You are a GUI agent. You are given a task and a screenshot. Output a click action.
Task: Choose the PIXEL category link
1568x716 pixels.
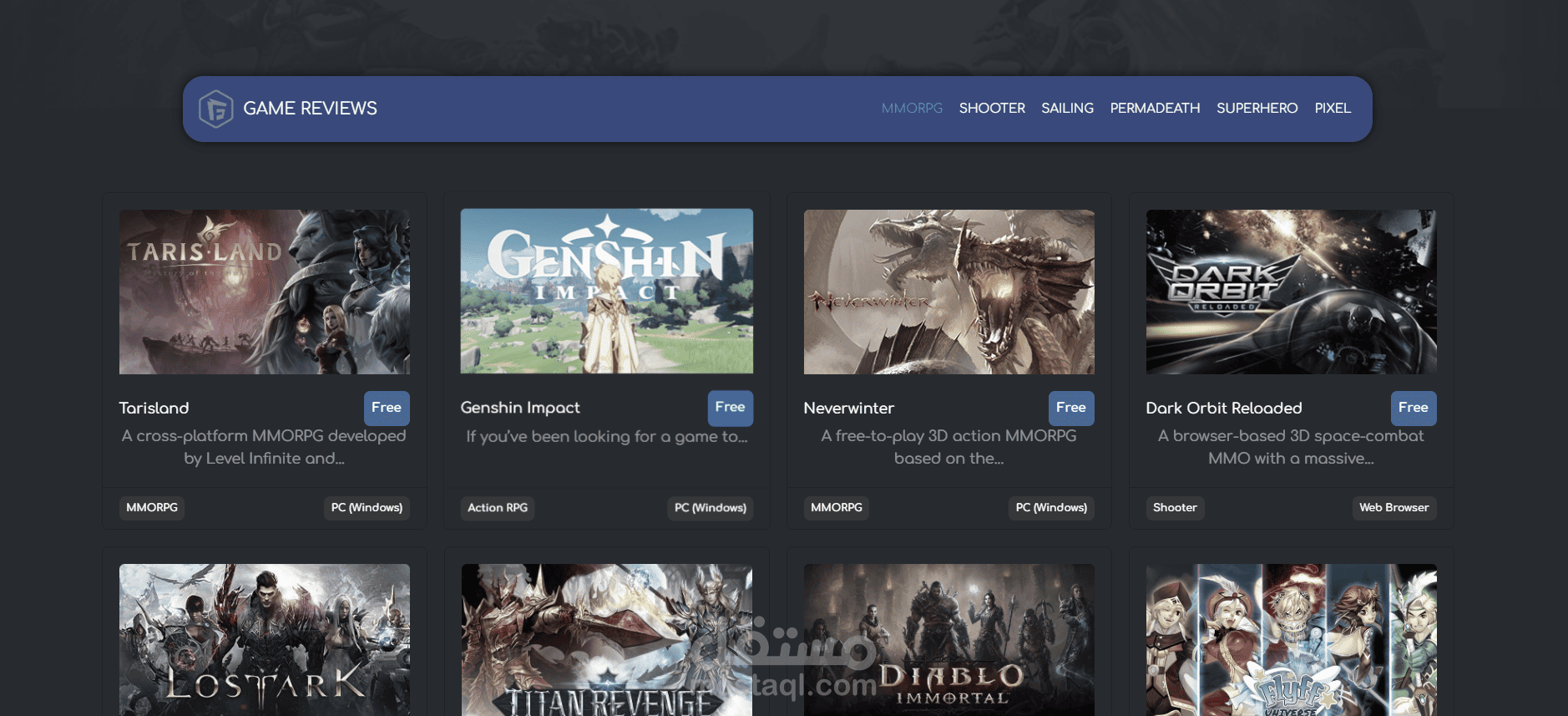[x=1333, y=109]
